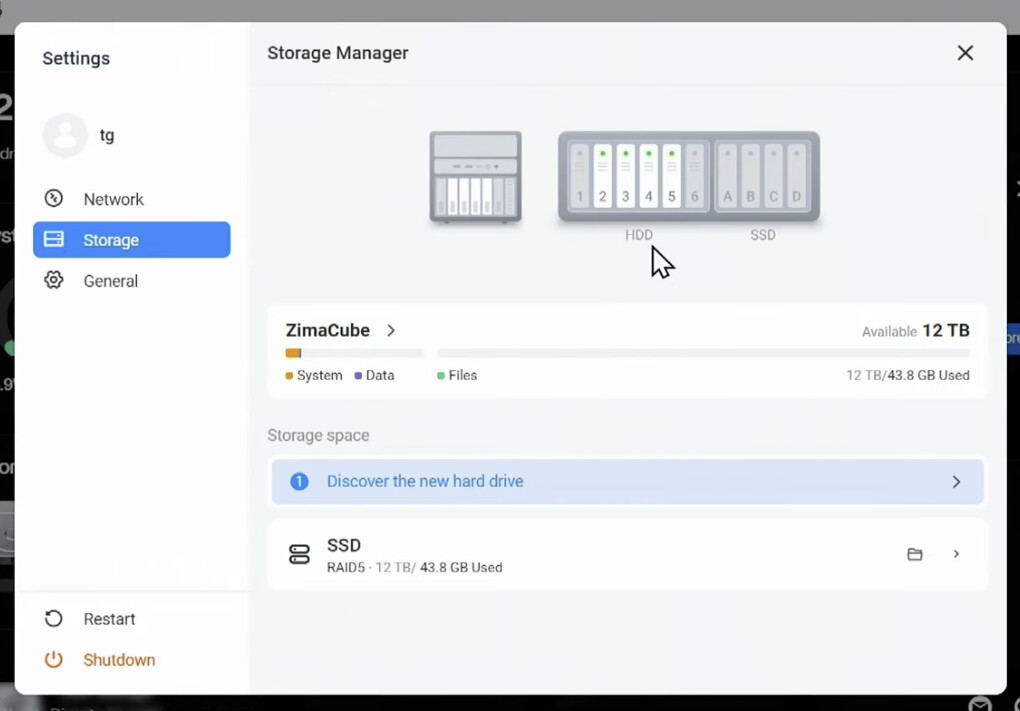Expand ZimaCube details chevron
Image resolution: width=1020 pixels, height=711 pixels.
391,330
